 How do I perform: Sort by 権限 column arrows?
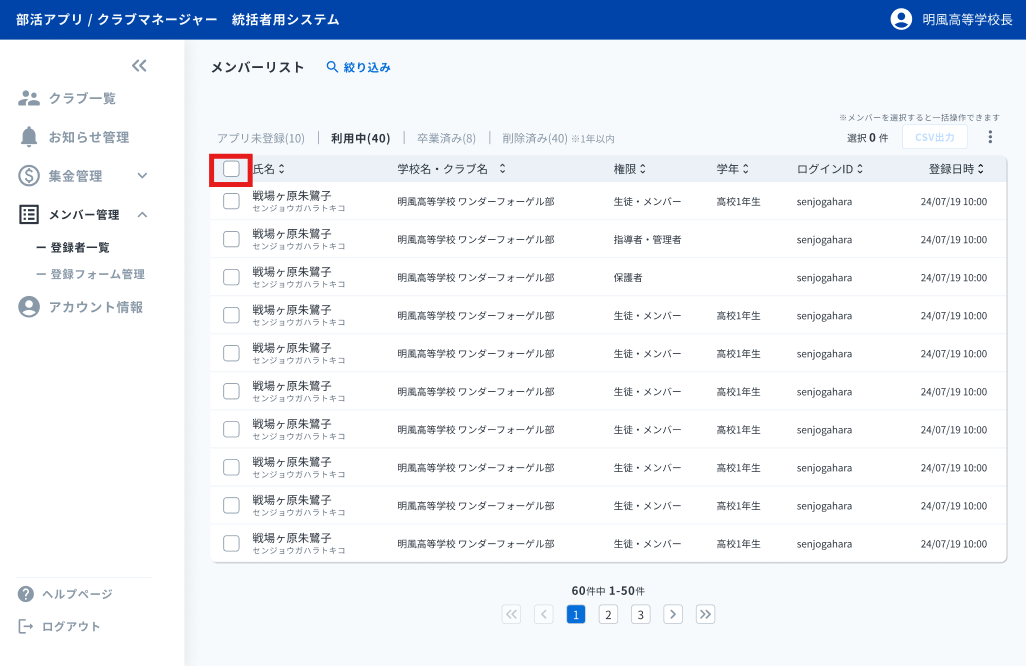[x=643, y=169]
